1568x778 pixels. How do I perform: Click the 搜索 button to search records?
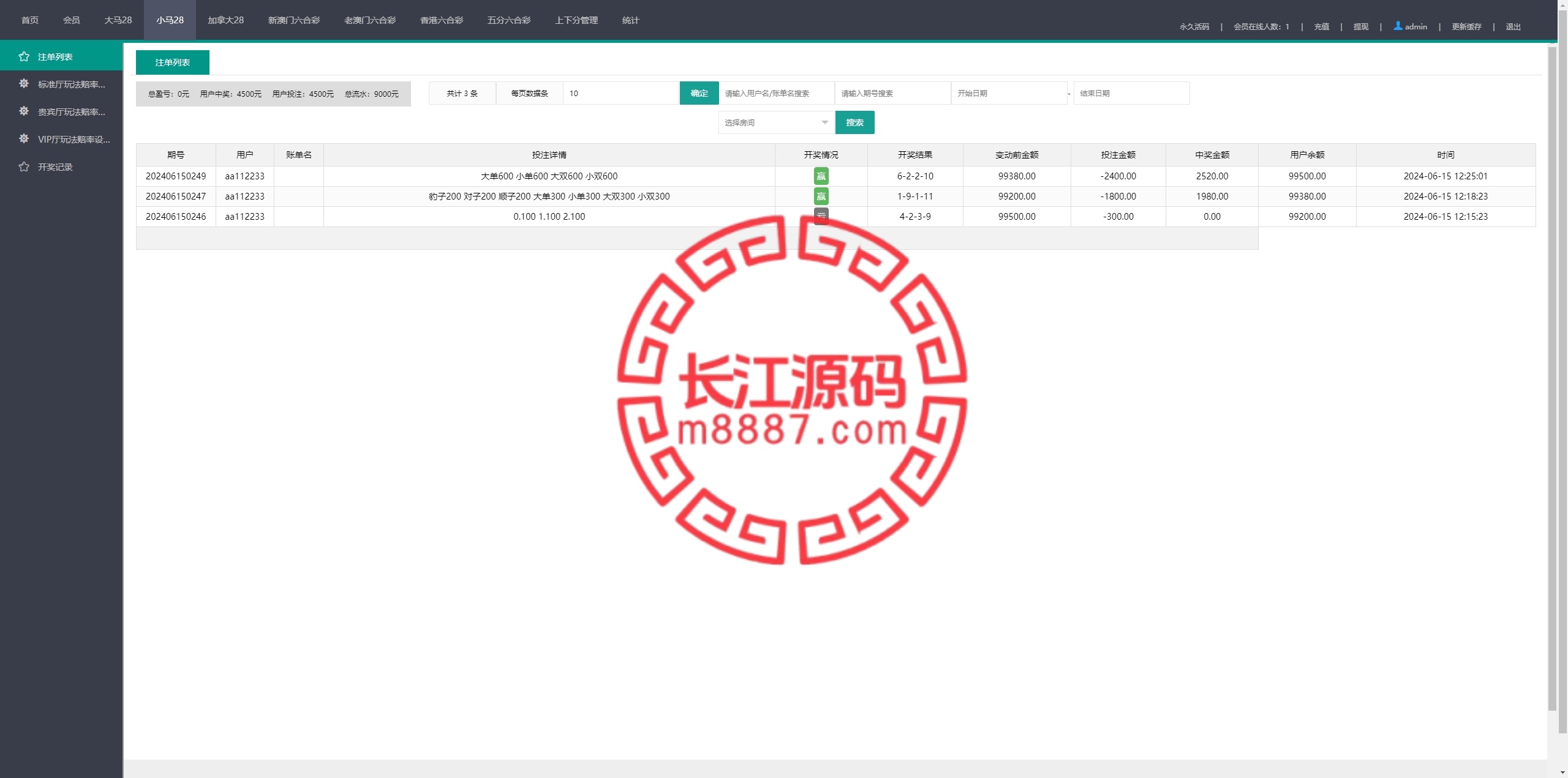[x=855, y=122]
